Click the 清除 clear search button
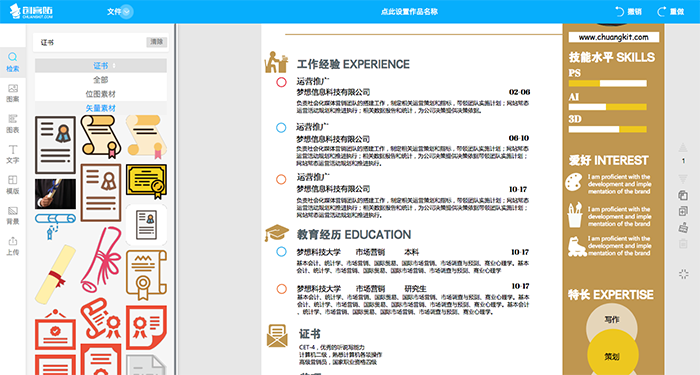 [156, 42]
